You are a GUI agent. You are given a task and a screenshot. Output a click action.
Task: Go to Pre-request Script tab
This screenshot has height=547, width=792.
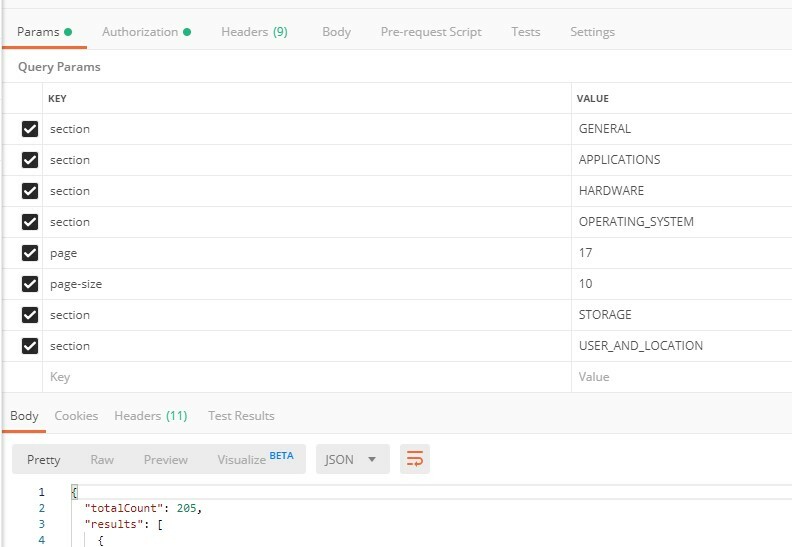[431, 32]
